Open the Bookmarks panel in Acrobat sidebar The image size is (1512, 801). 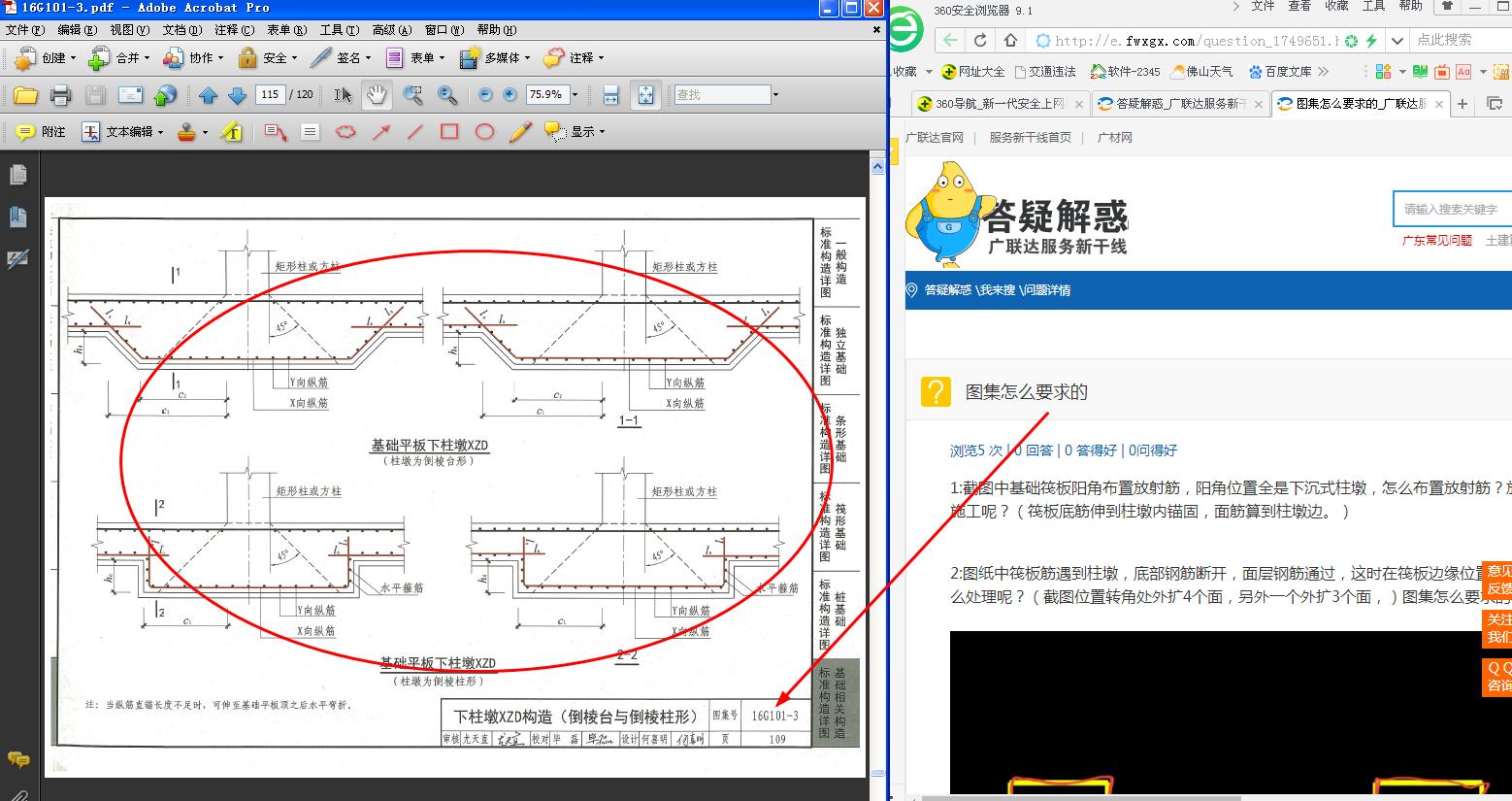[17, 217]
